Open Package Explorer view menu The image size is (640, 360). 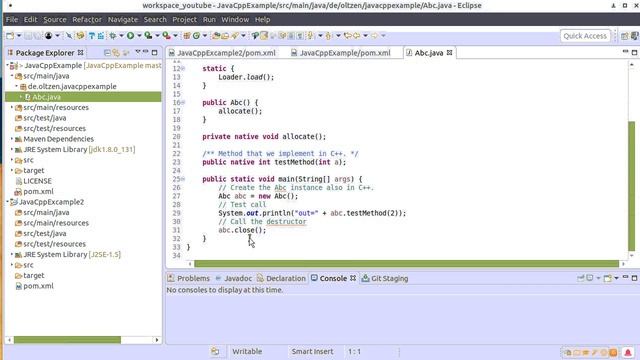138,52
